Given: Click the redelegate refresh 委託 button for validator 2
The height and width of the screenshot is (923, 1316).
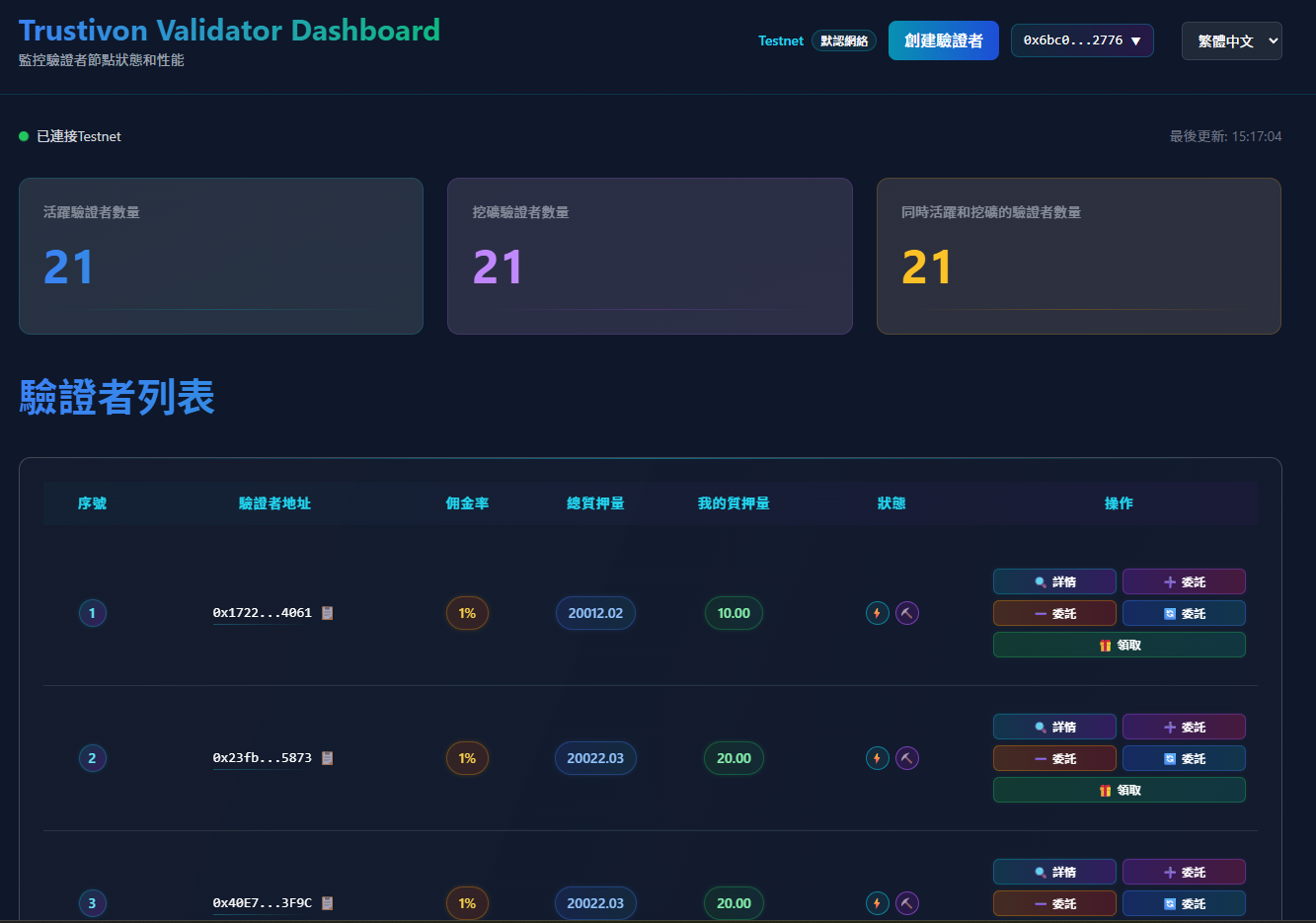Looking at the screenshot, I should tap(1184, 759).
